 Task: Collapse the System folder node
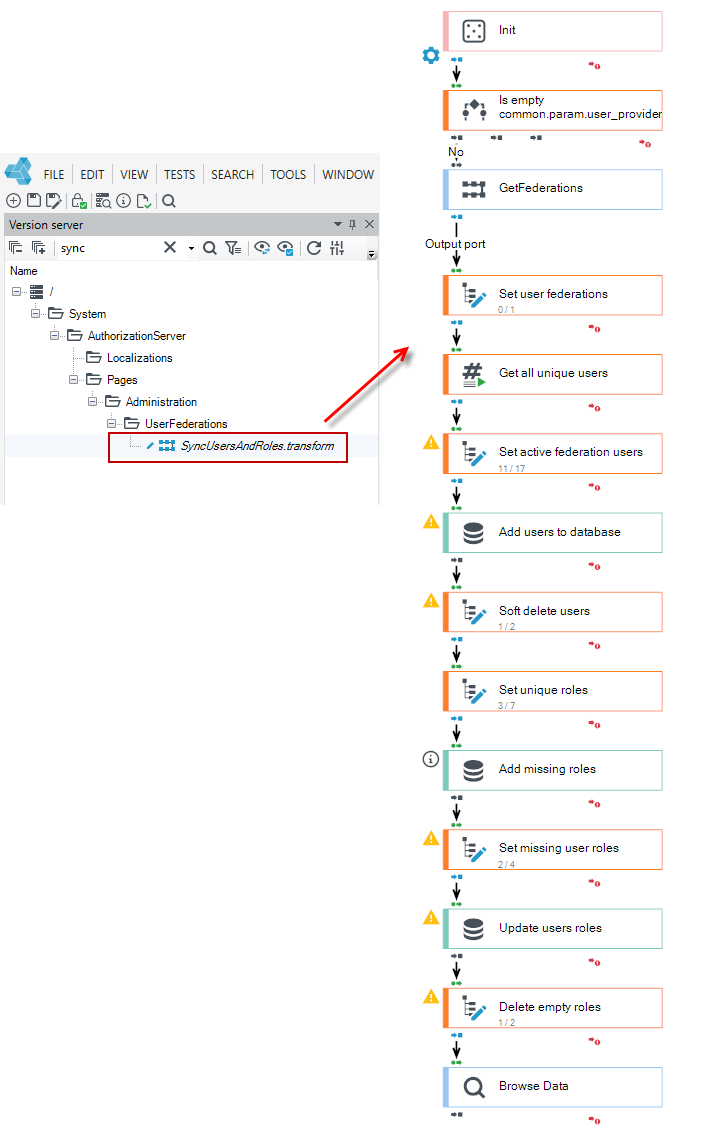35,313
